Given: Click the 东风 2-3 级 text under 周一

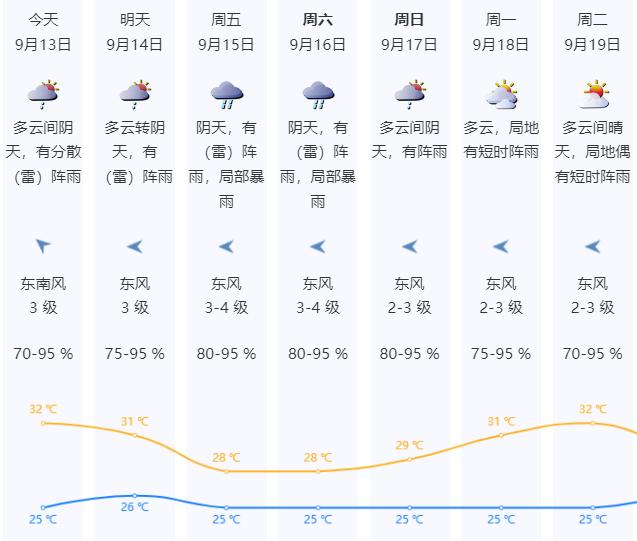Looking at the screenshot, I should click(501, 296).
